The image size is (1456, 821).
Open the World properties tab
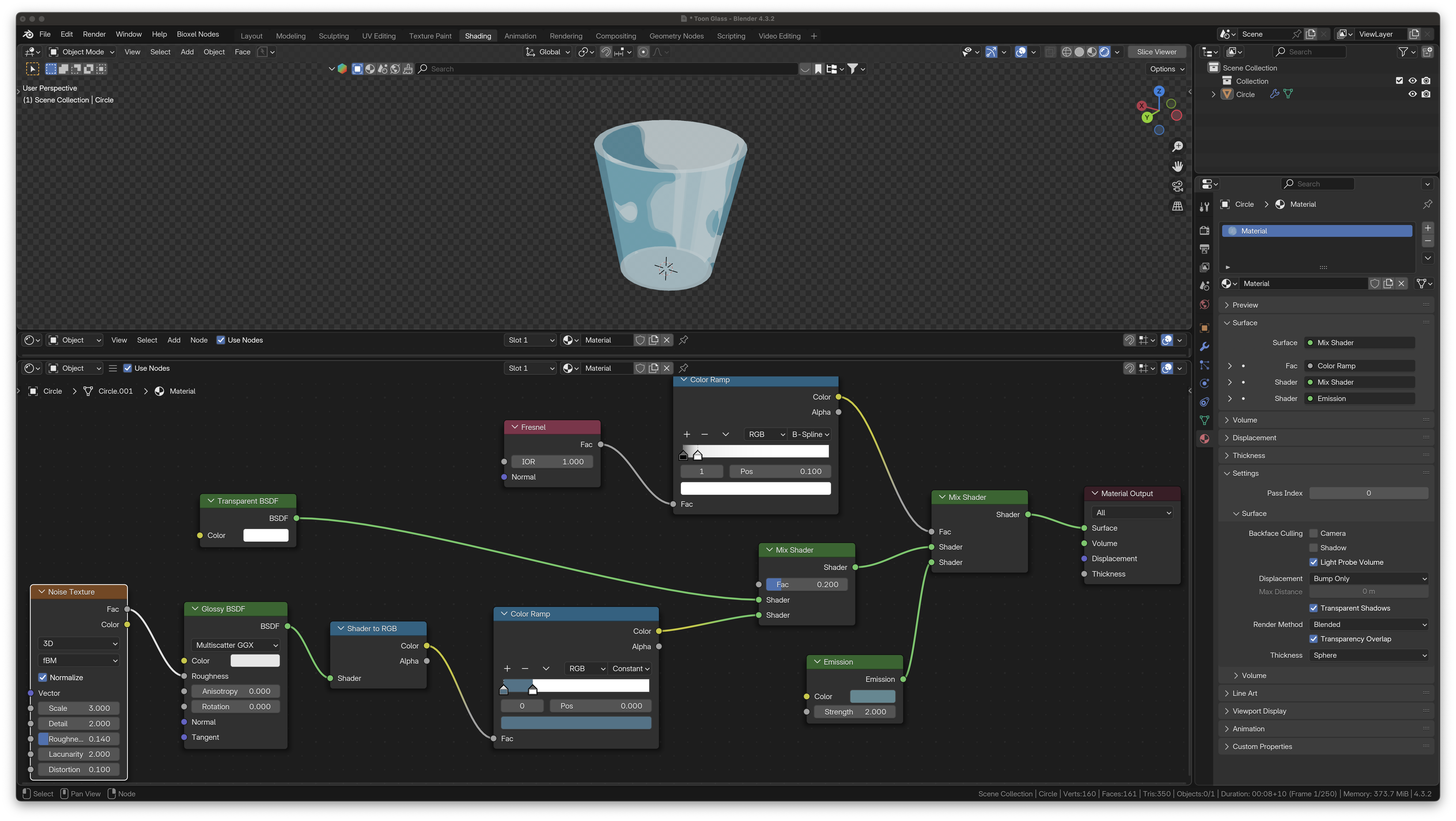[1204, 305]
